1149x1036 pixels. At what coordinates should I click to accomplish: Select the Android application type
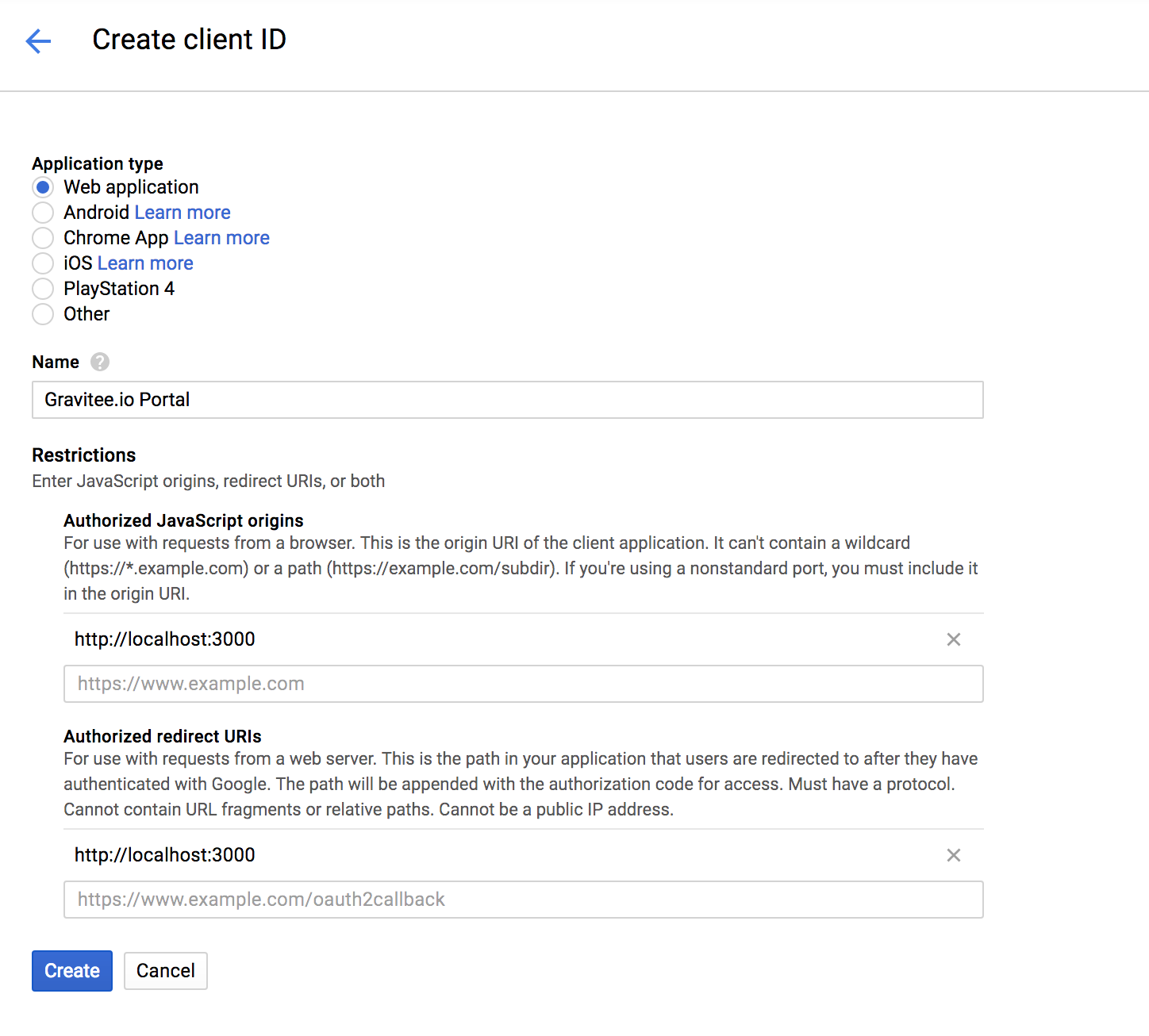point(43,213)
